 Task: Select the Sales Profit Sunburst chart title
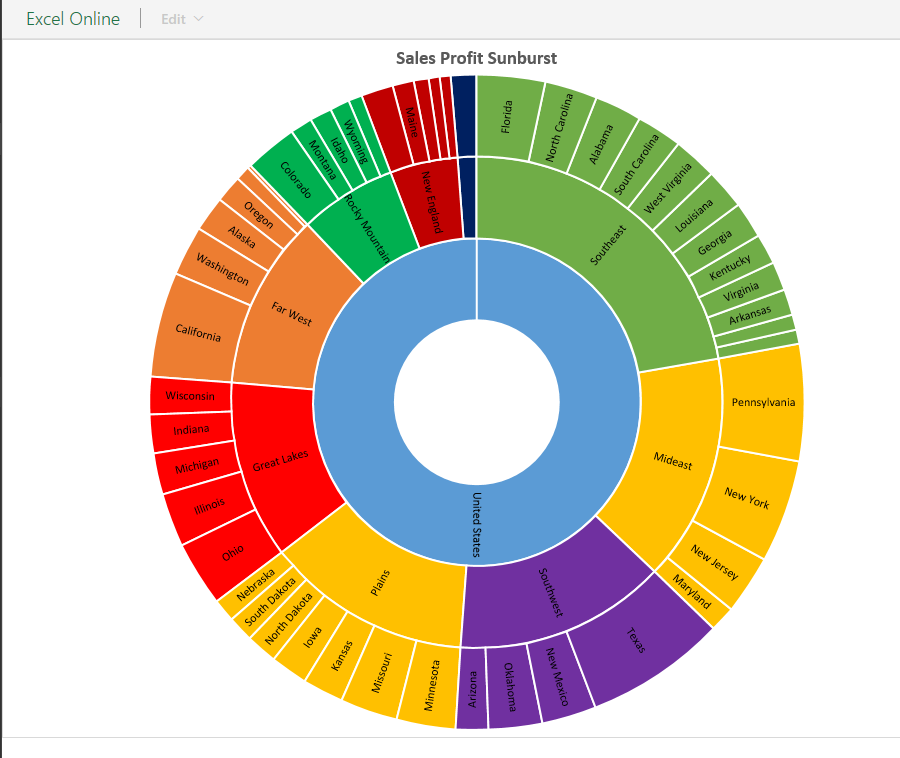476,58
